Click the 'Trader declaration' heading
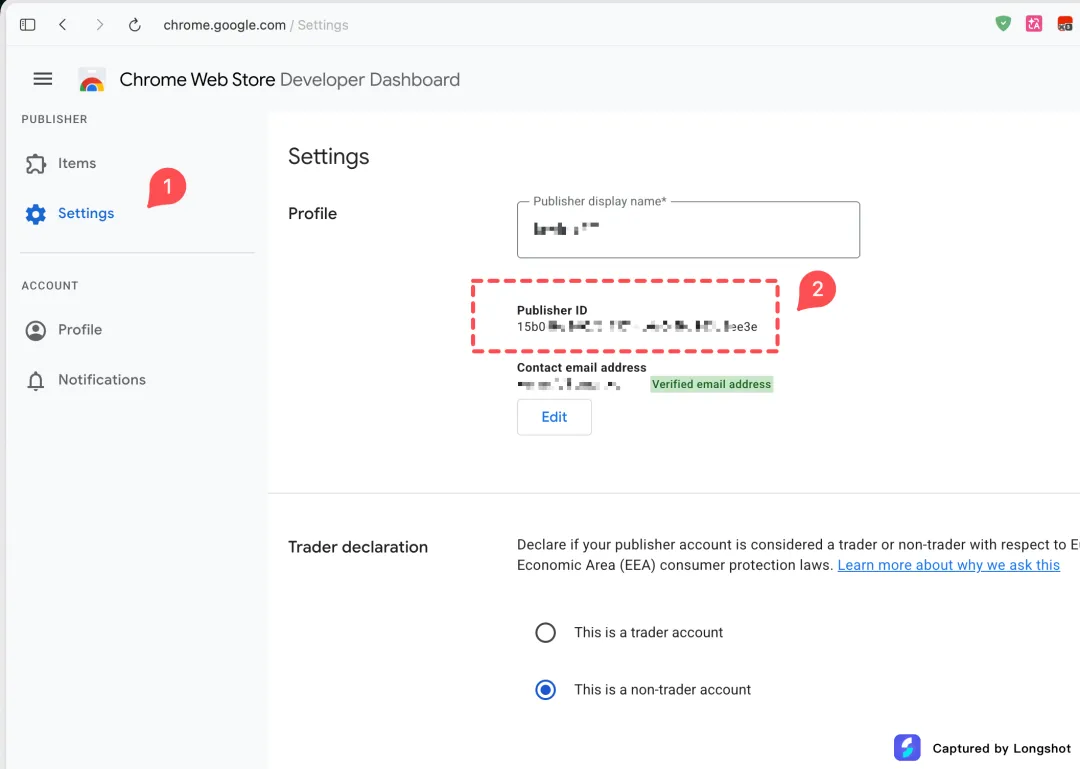Viewport: 1080px width, 769px height. 357,547
